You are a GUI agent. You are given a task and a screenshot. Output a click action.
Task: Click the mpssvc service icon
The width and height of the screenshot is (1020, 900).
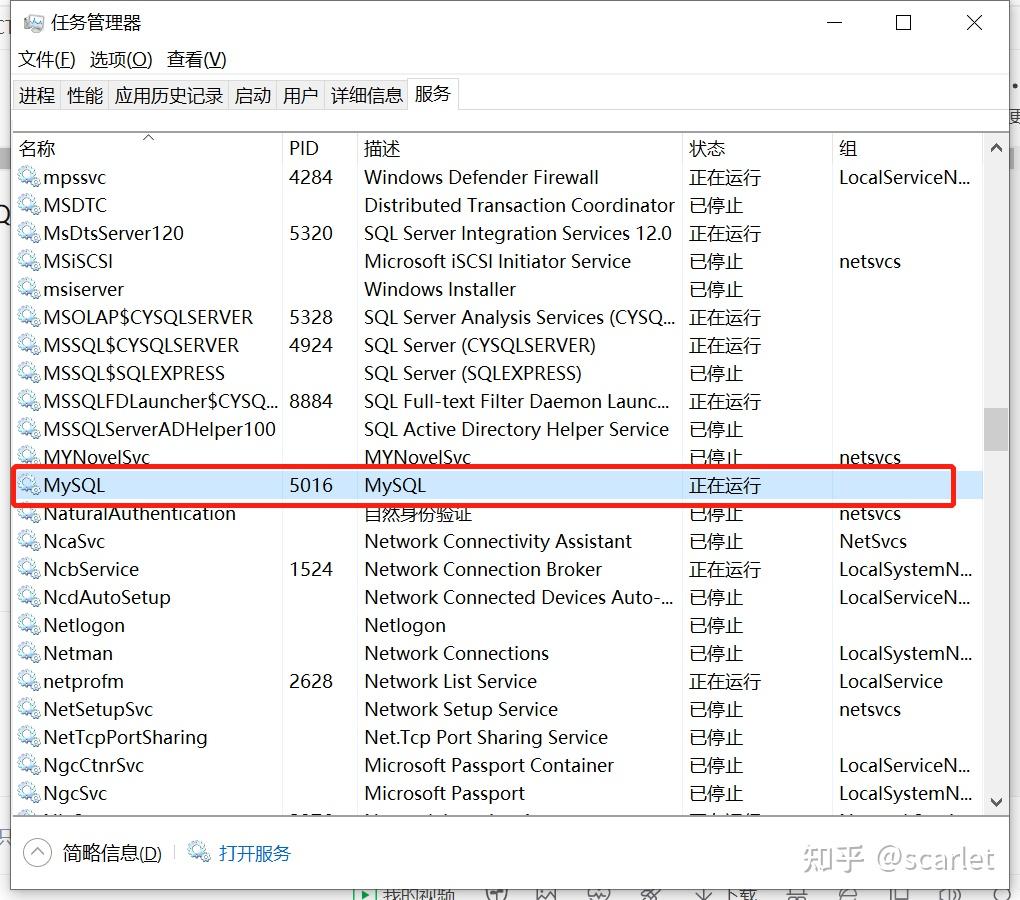30,177
